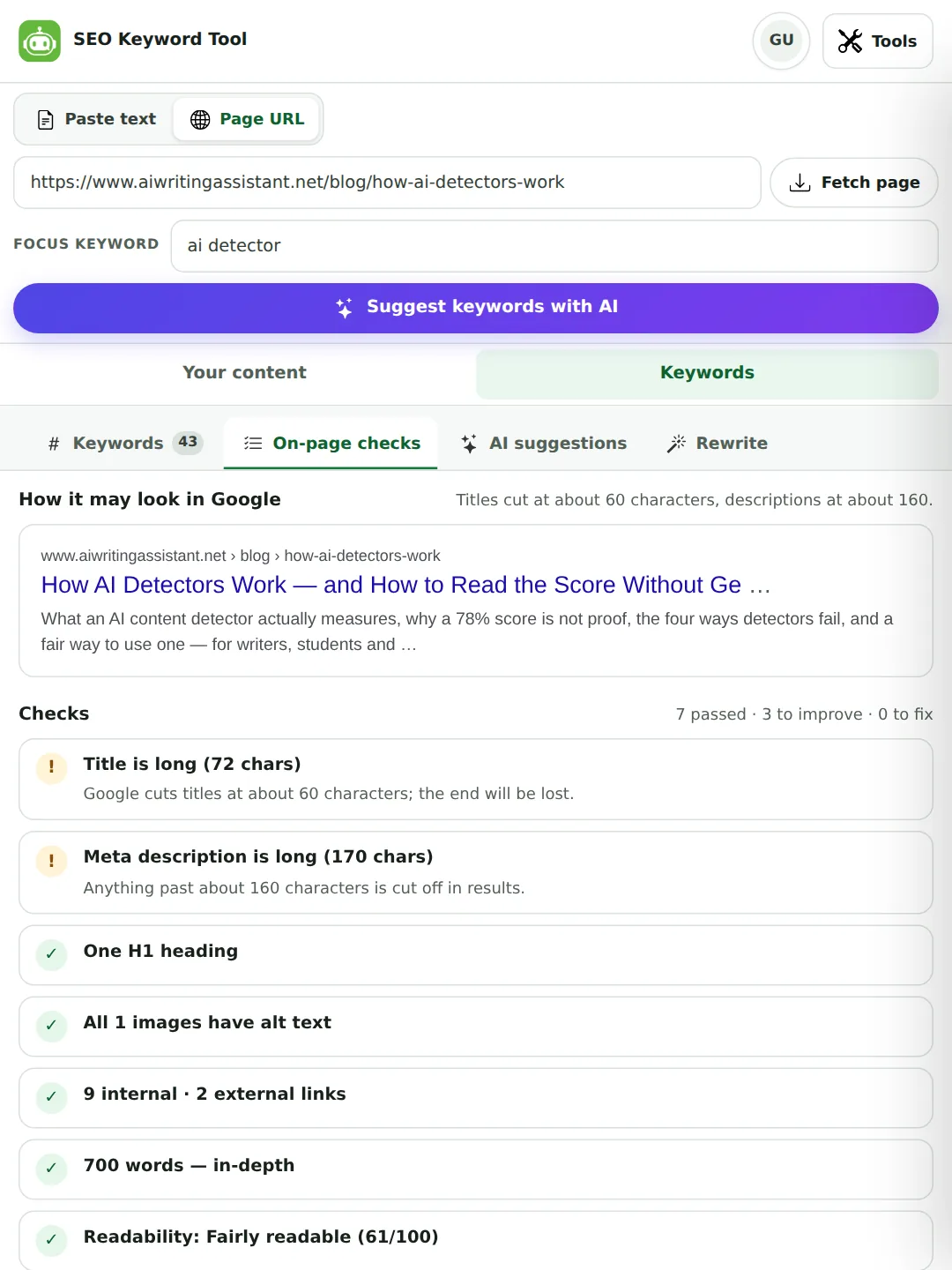Open the Rewrite tab
This screenshot has width=952, height=1270.
[x=718, y=444]
